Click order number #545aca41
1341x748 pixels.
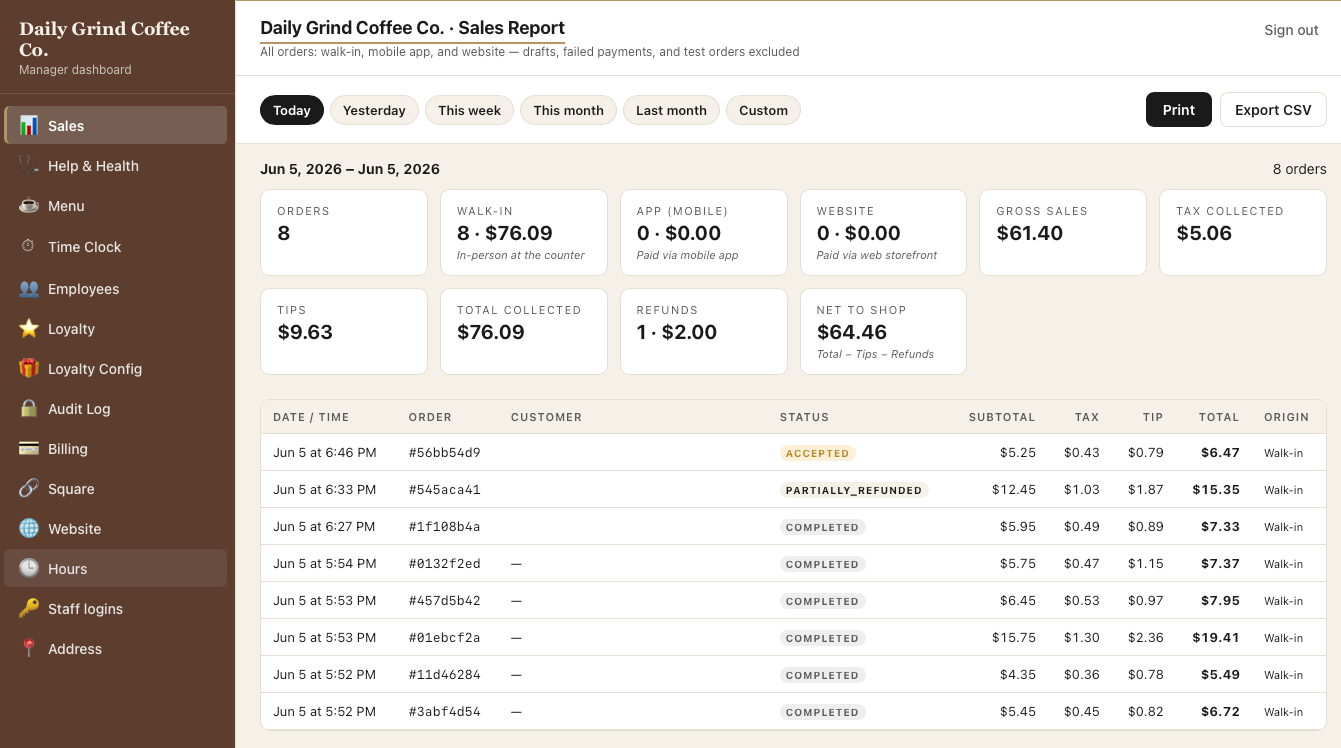[444, 490]
